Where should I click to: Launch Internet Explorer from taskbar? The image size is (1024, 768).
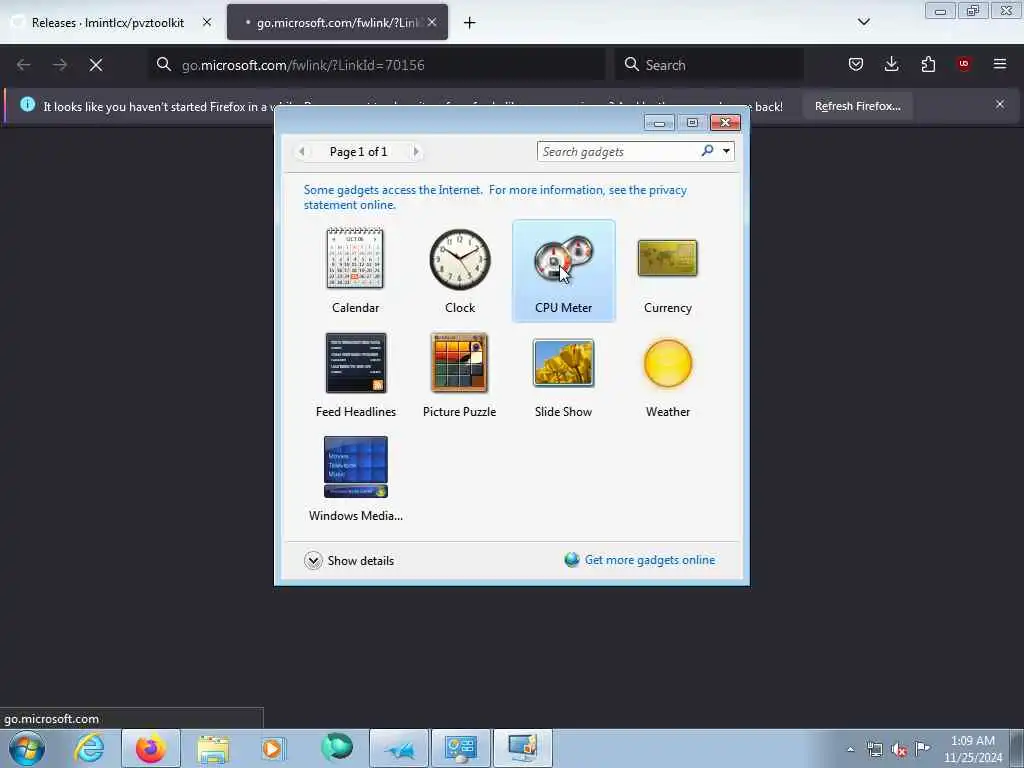tap(89, 748)
